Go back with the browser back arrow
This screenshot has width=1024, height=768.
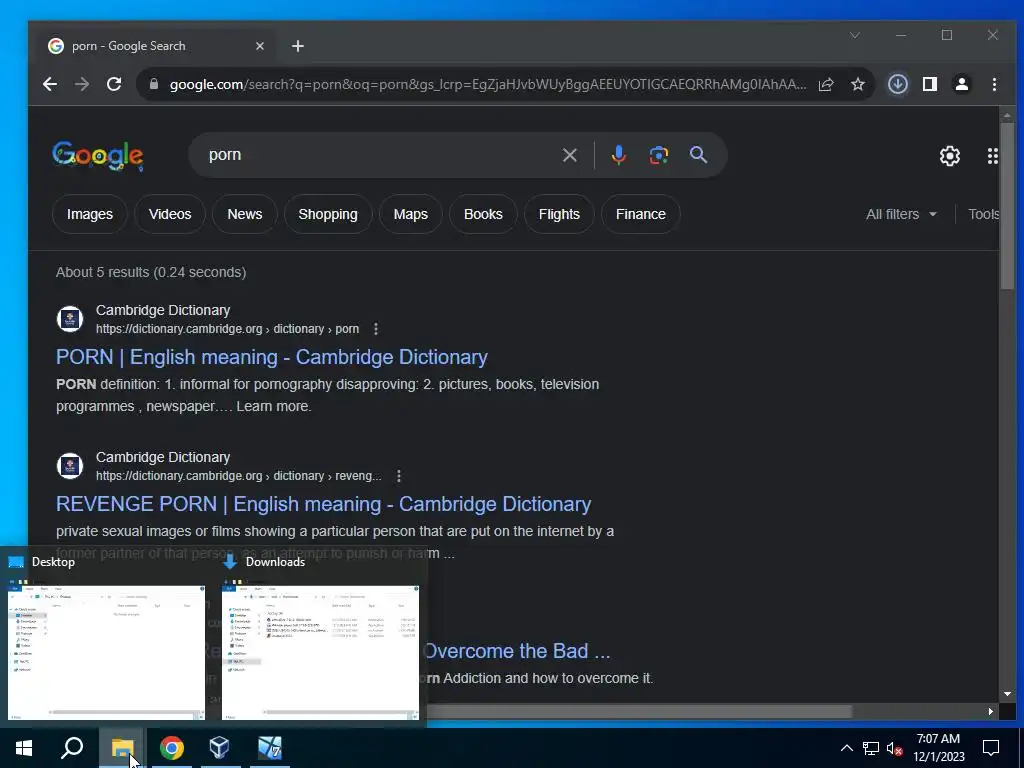coord(50,84)
